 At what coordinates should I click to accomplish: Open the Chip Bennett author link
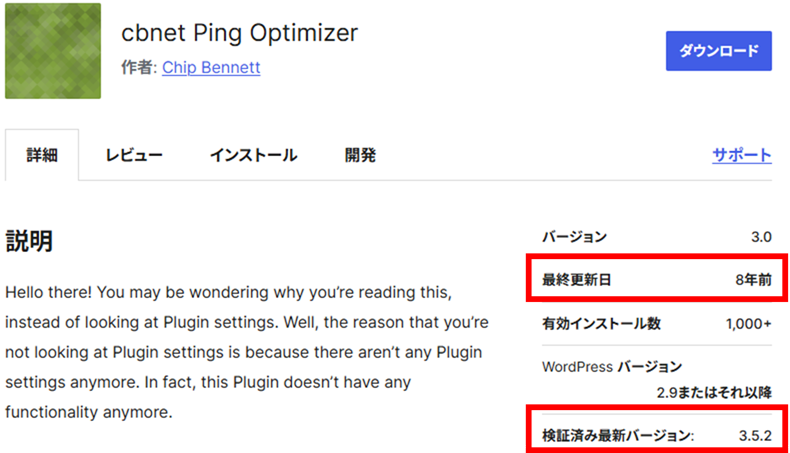tap(211, 69)
